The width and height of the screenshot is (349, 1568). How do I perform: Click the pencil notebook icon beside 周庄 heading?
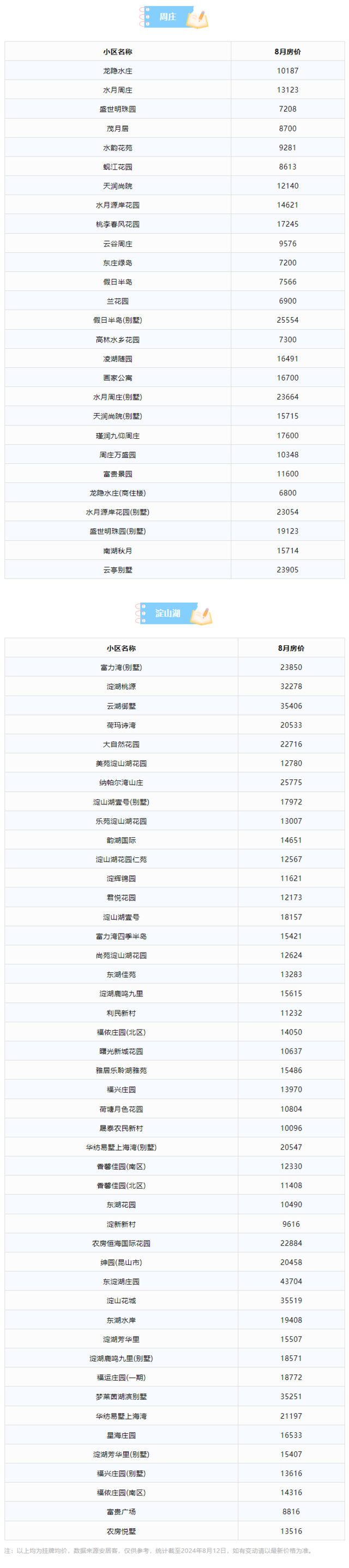[x=197, y=19]
